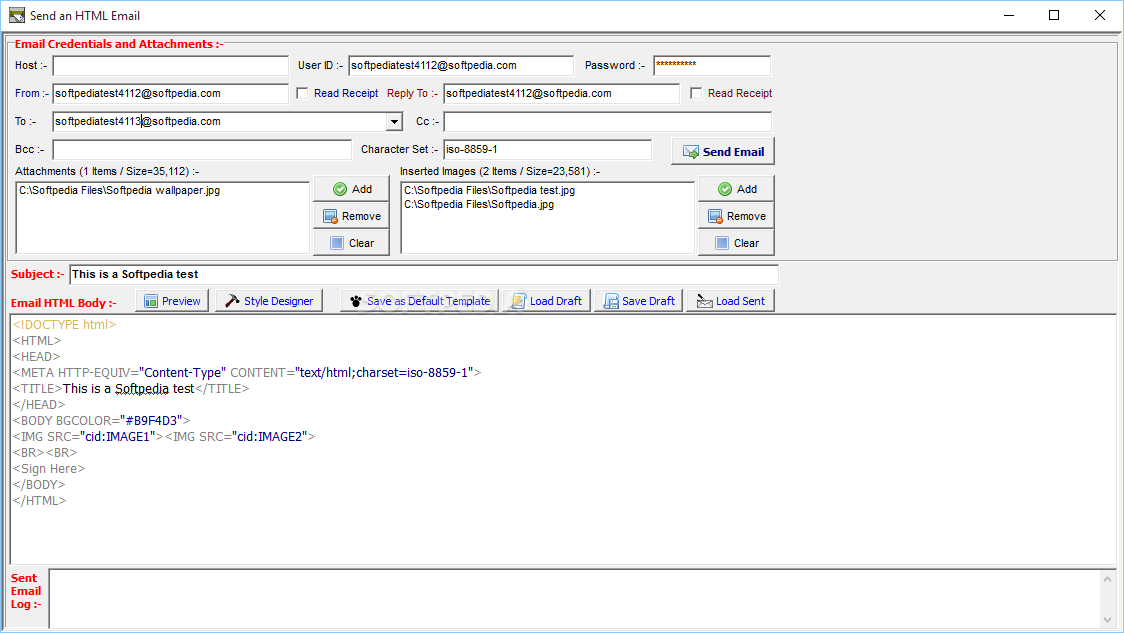The image size is (1124, 633).
Task: Click the Remove icon for Inserted Images
Action: pyautogui.click(x=715, y=216)
